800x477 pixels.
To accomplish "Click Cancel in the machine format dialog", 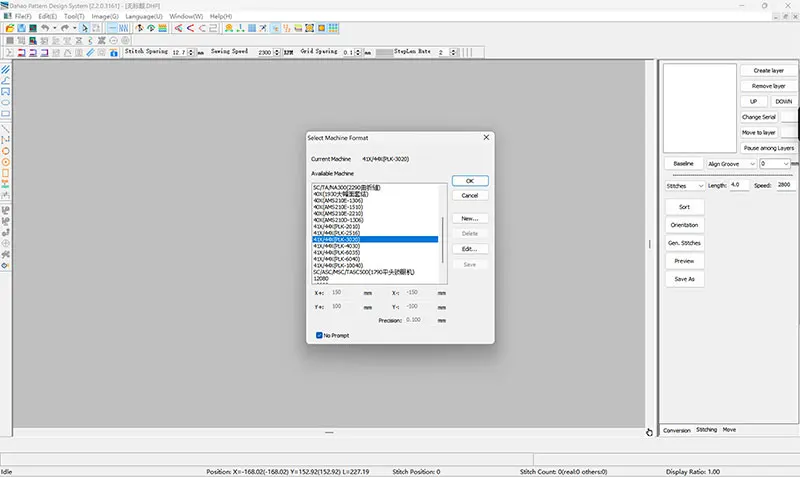I will 470,195.
